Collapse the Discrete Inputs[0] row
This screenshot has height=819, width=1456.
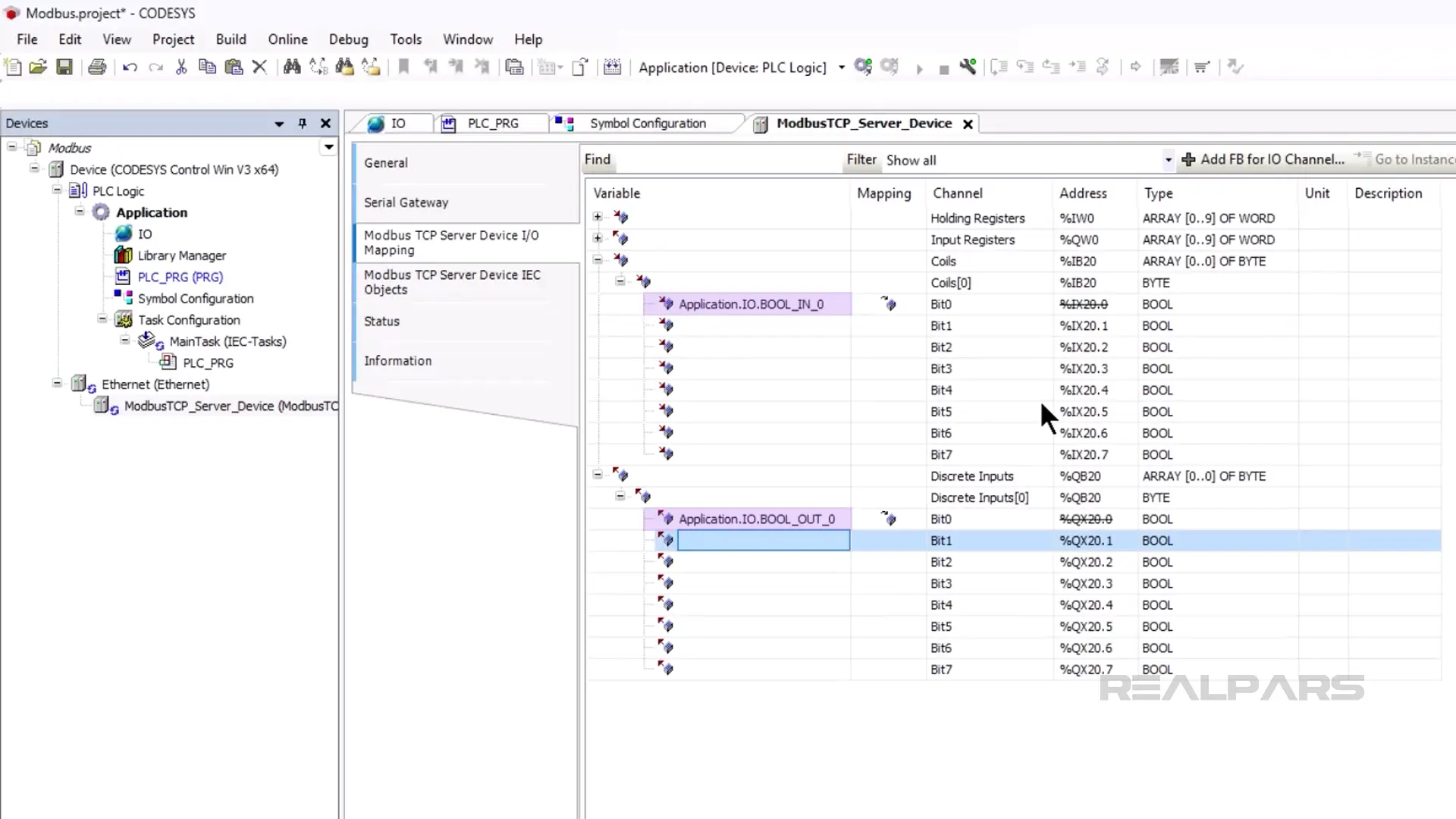pyautogui.click(x=620, y=496)
